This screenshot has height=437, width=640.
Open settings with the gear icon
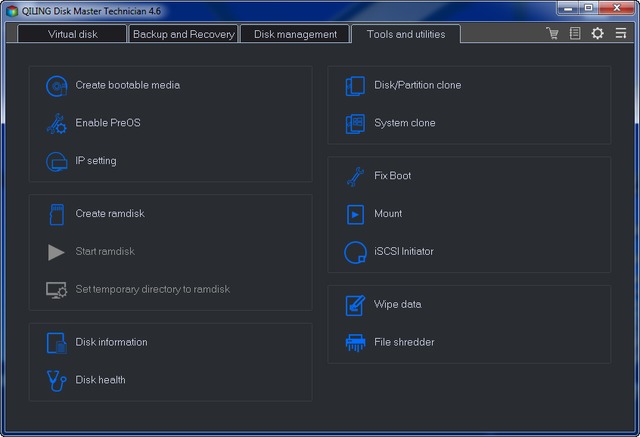(x=597, y=34)
